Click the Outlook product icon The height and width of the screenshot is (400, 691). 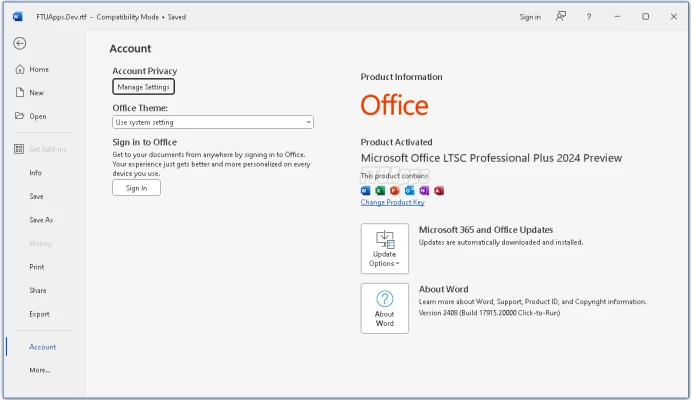click(409, 190)
